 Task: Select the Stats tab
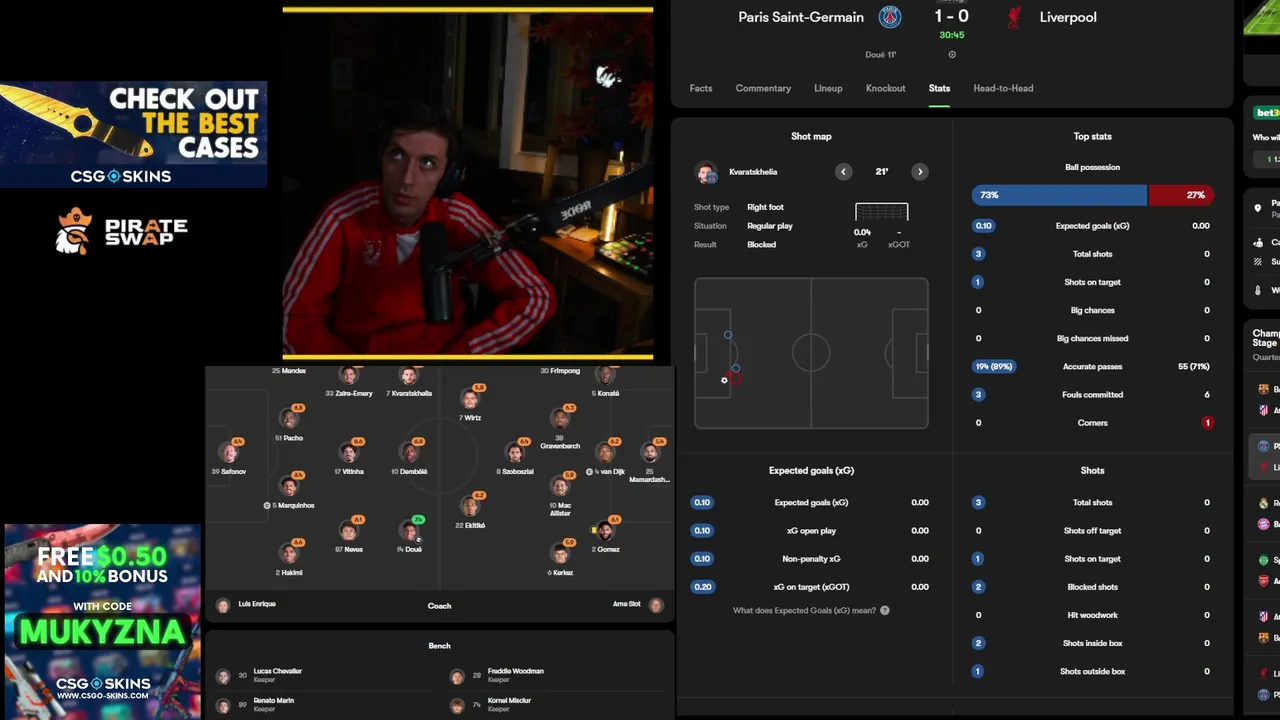tap(939, 88)
